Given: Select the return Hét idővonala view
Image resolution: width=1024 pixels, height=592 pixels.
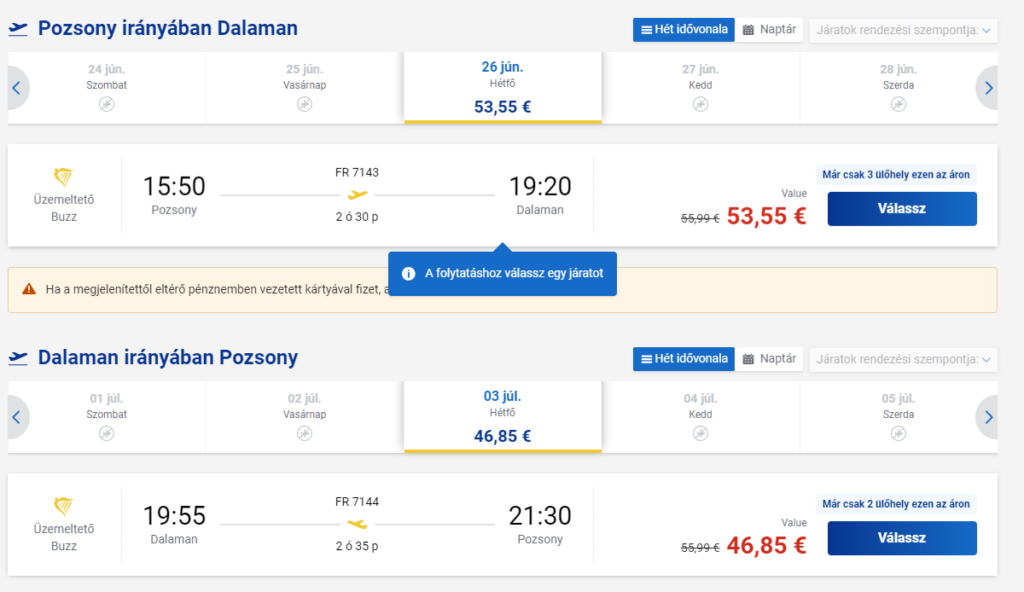Looking at the screenshot, I should coord(684,359).
